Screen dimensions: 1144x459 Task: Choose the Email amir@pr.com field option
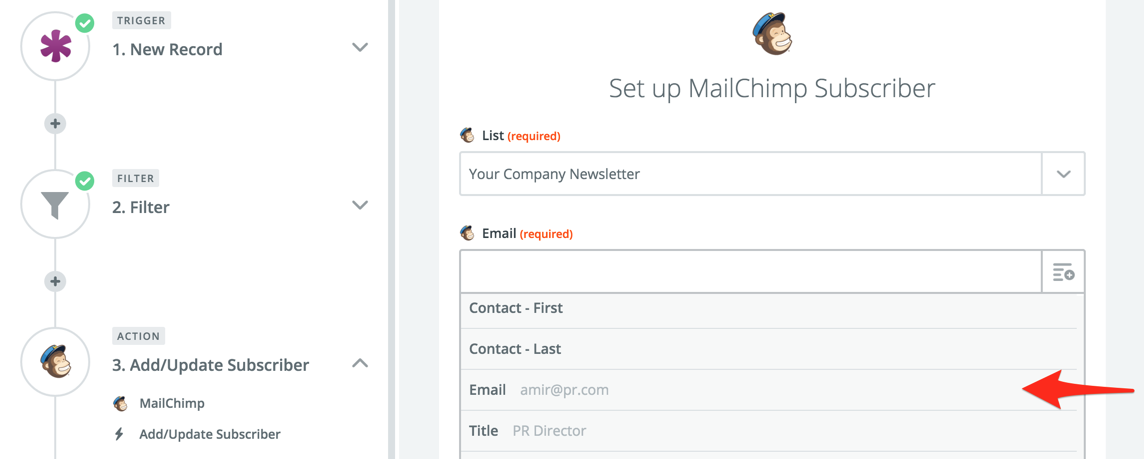pos(540,390)
